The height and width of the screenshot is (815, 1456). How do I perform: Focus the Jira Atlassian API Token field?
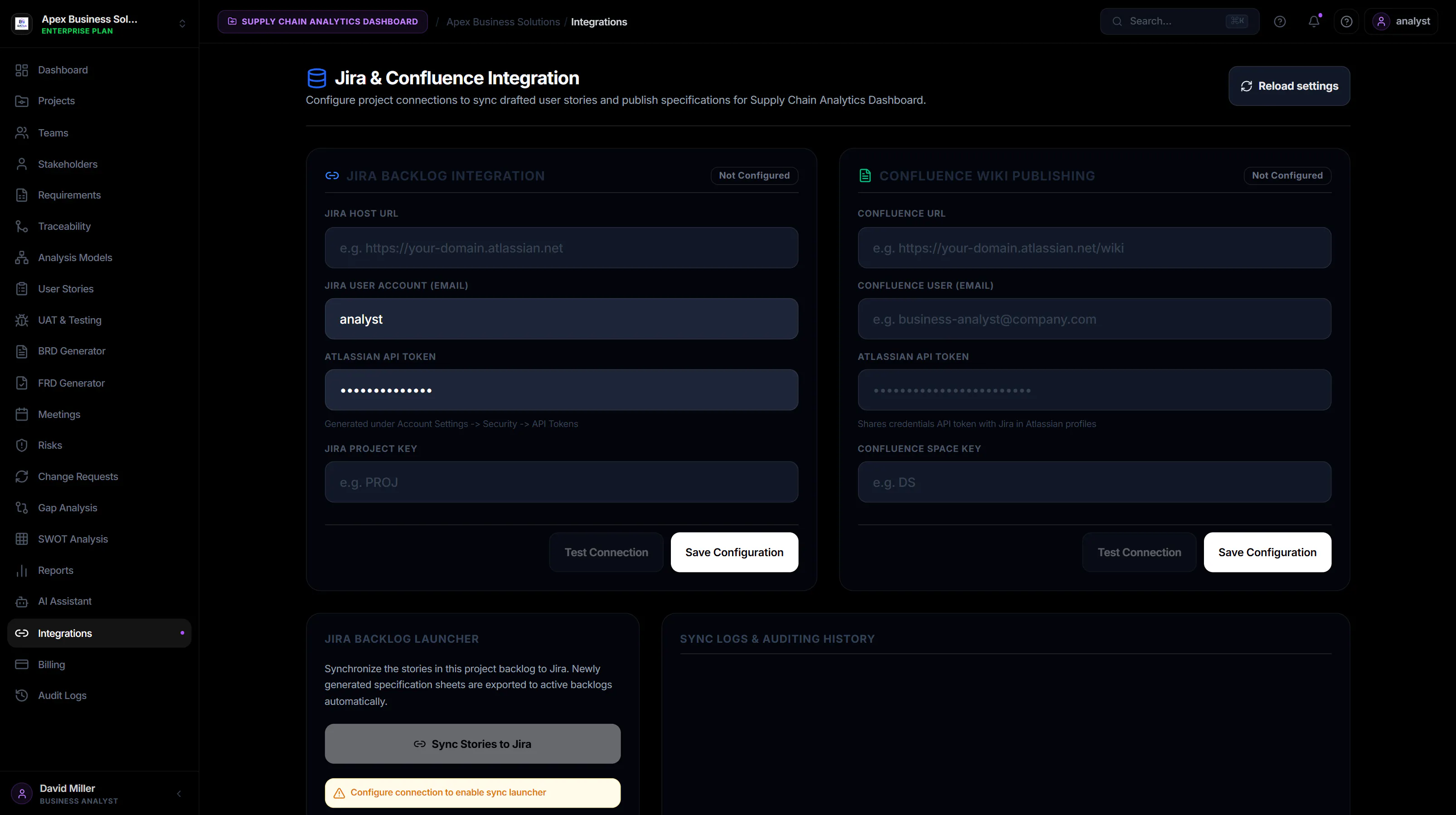pyautogui.click(x=561, y=390)
